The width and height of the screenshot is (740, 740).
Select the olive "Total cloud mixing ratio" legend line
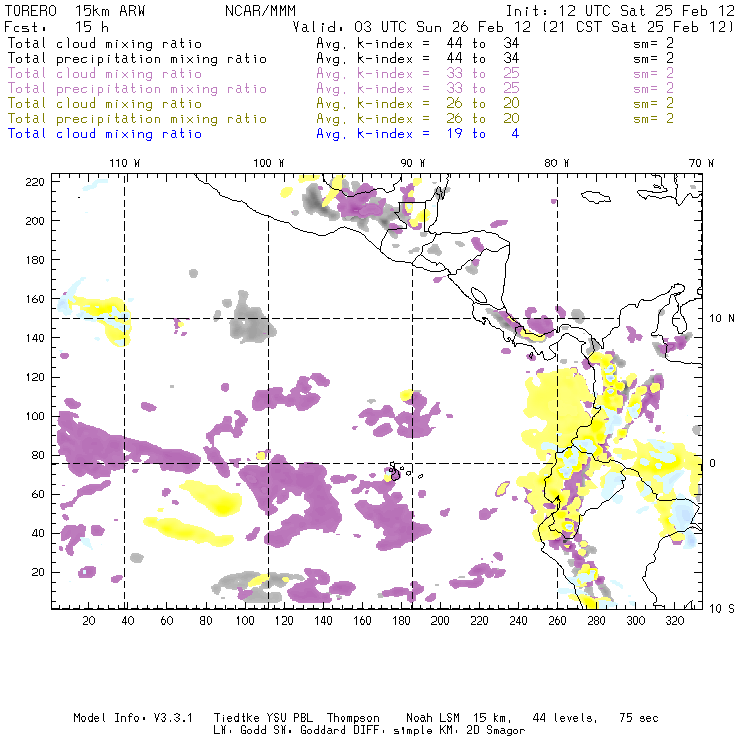105,104
